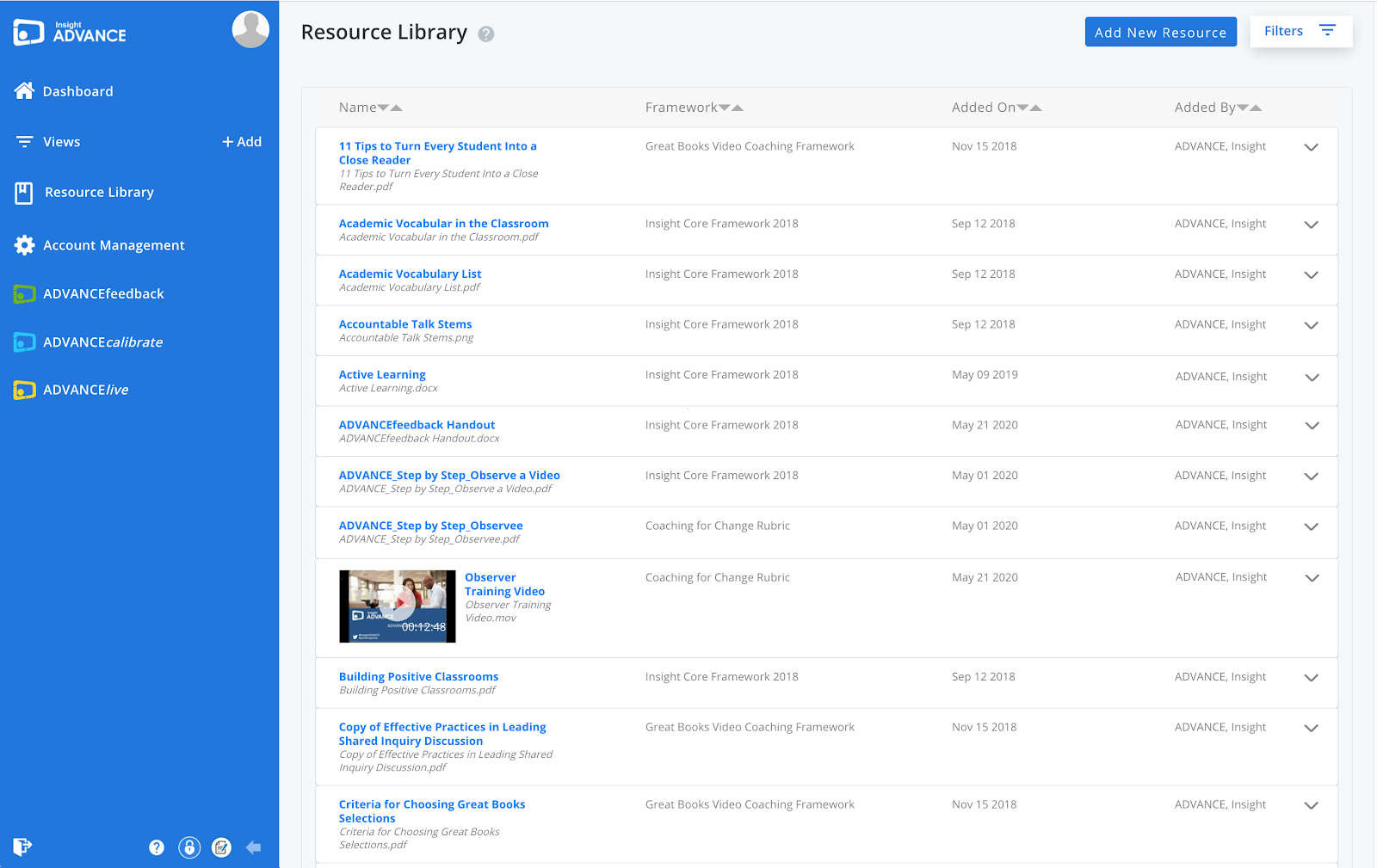The height and width of the screenshot is (868, 1377).
Task: Expand Academic Vocabular in the Classroom row
Action: click(1311, 225)
